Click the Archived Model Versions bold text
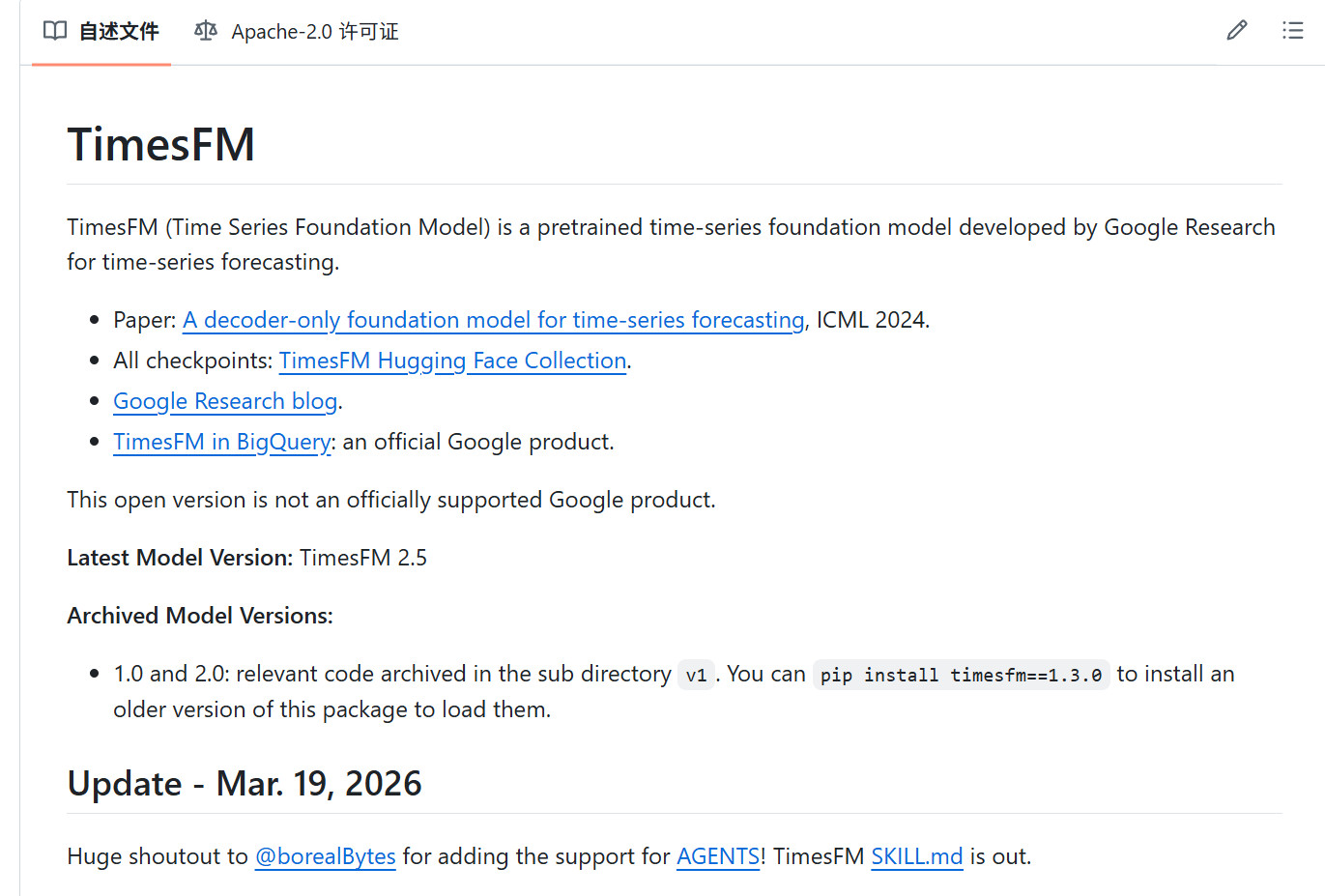Screen dimensions: 1325x896 tap(200, 616)
